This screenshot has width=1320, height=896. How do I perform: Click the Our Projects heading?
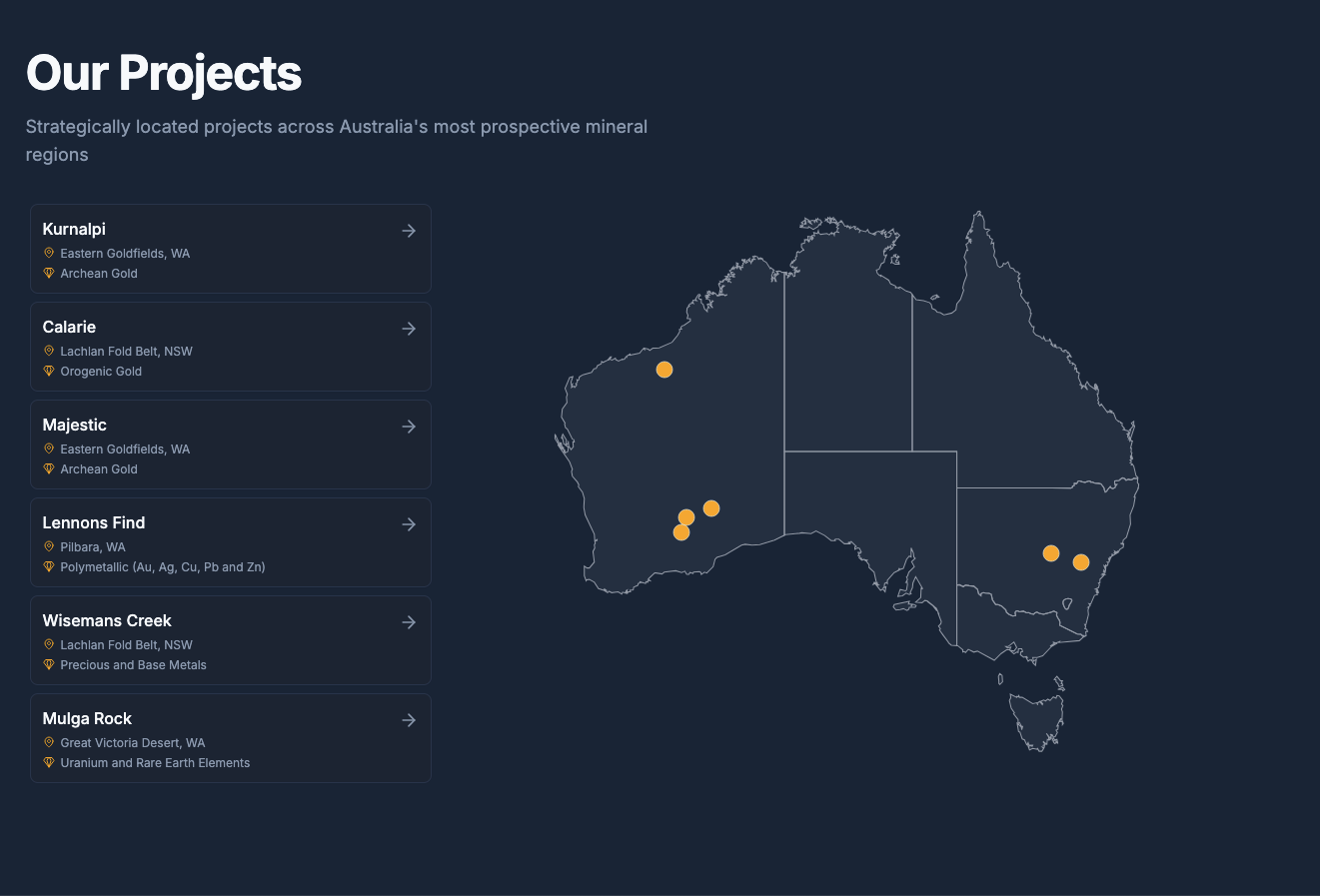pos(163,72)
